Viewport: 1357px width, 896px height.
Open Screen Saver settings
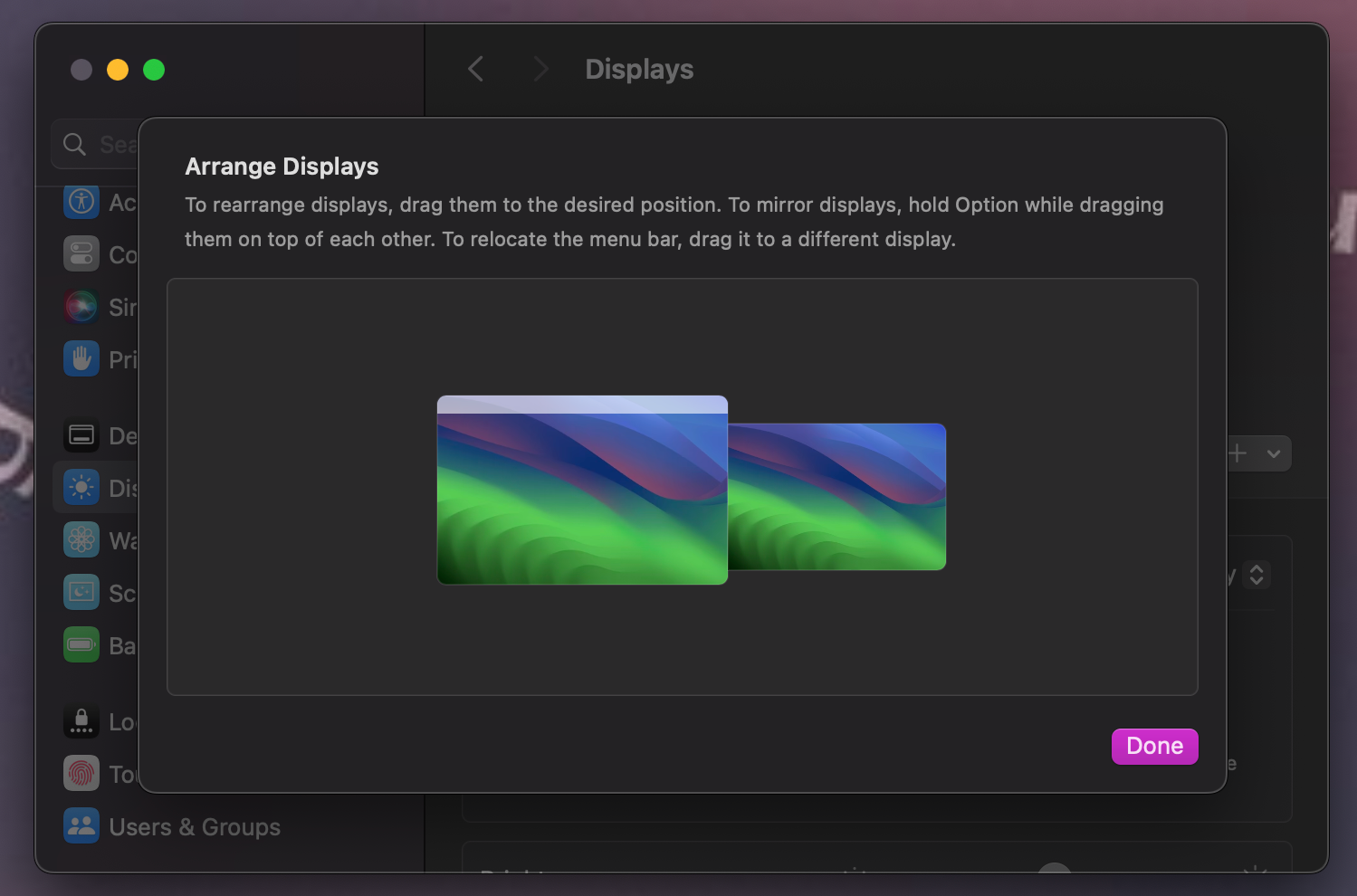(x=81, y=592)
